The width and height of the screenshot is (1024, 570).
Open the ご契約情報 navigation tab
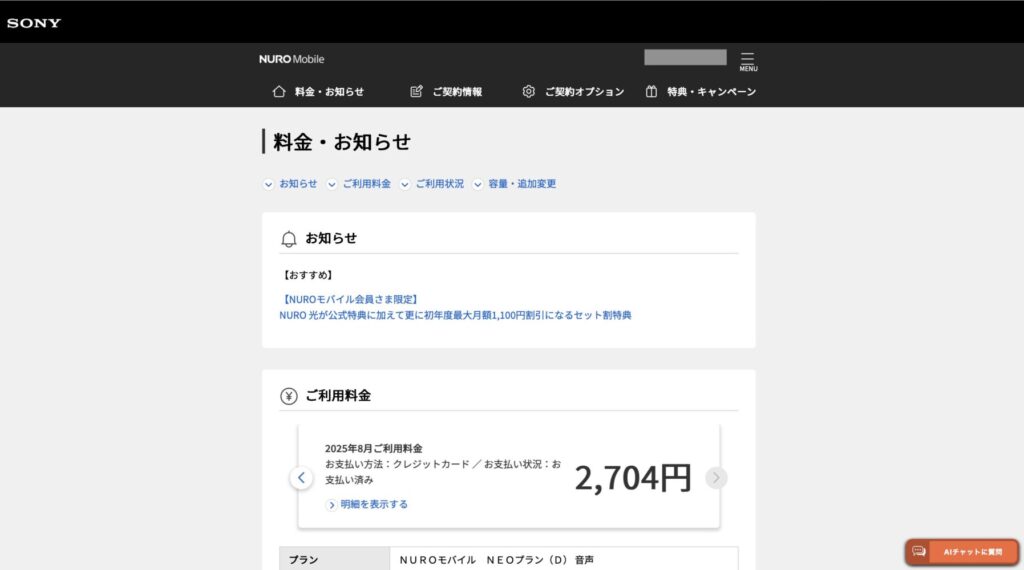click(x=457, y=92)
